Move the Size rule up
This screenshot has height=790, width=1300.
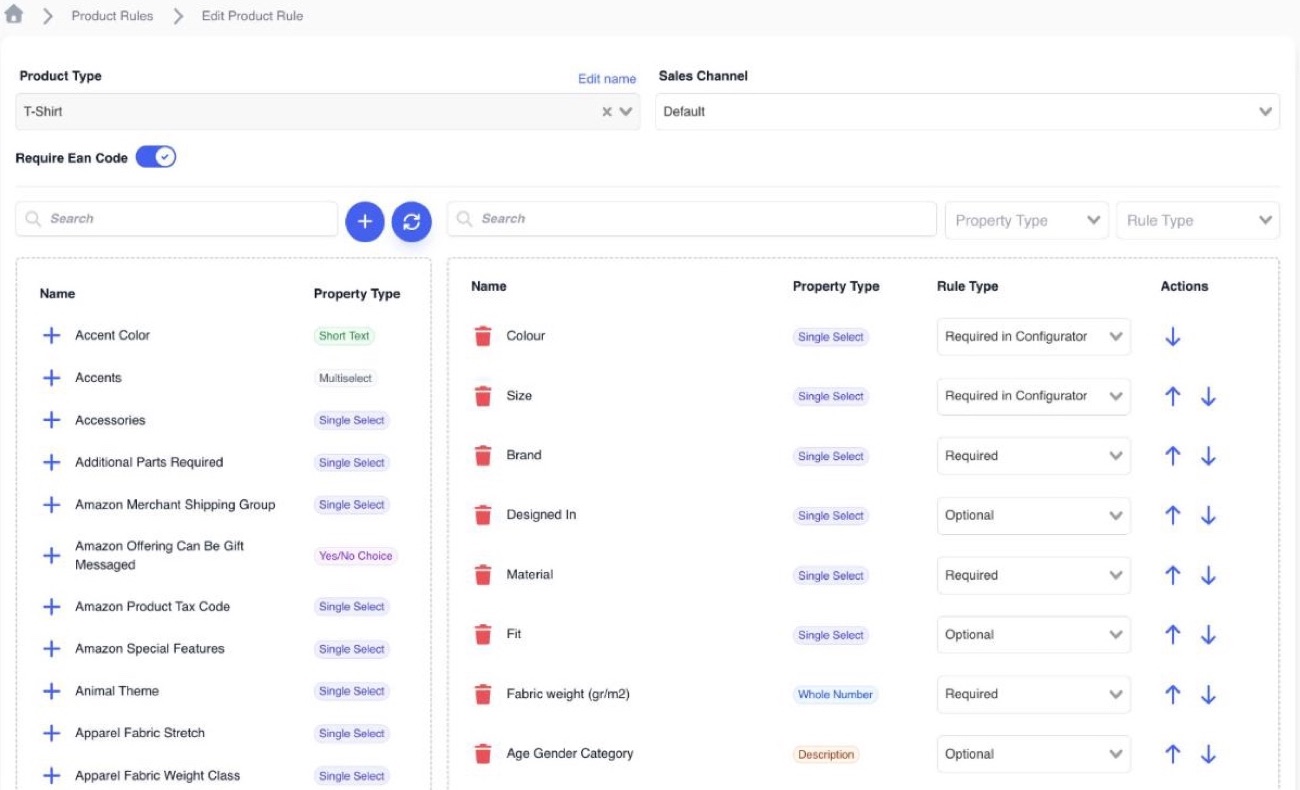(1173, 397)
